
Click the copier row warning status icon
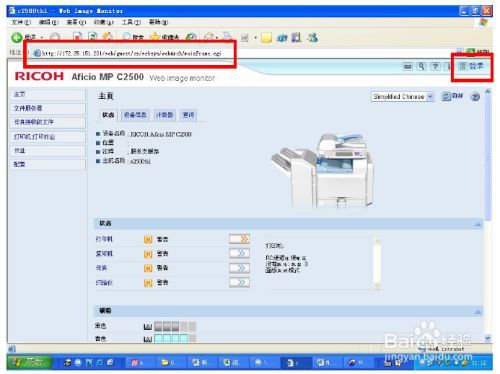[148, 254]
